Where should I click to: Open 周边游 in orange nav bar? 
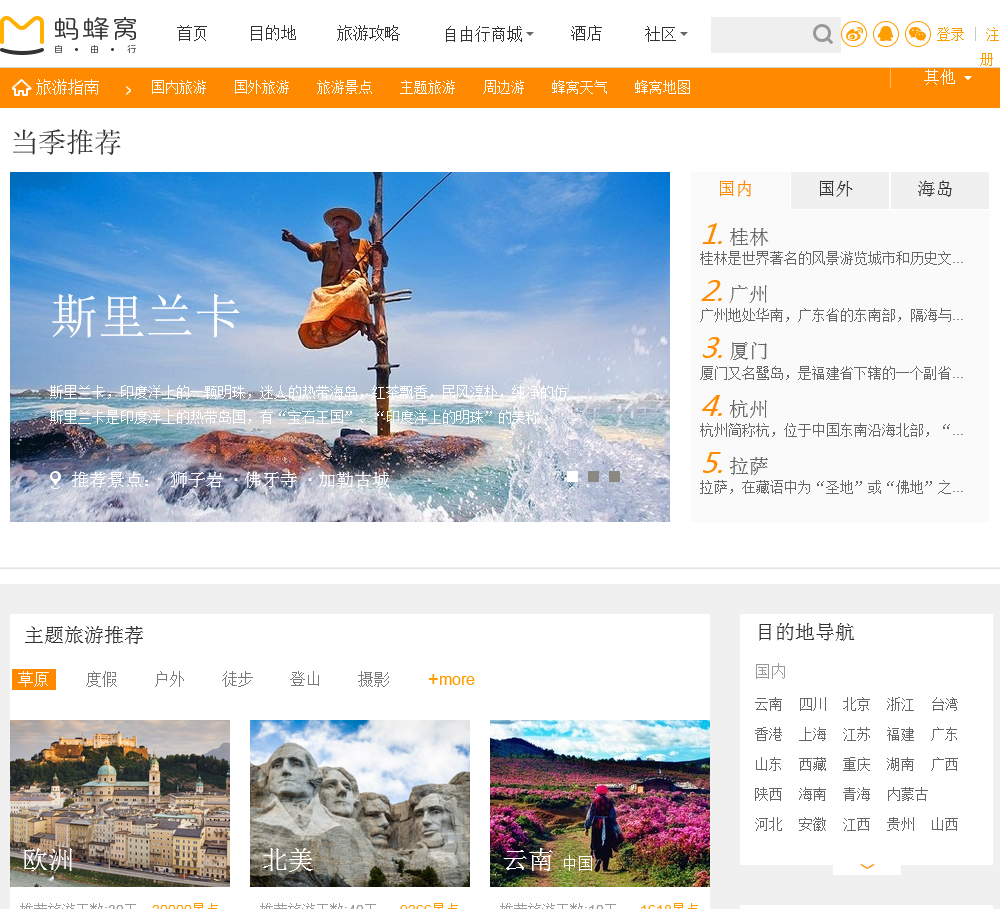503,87
